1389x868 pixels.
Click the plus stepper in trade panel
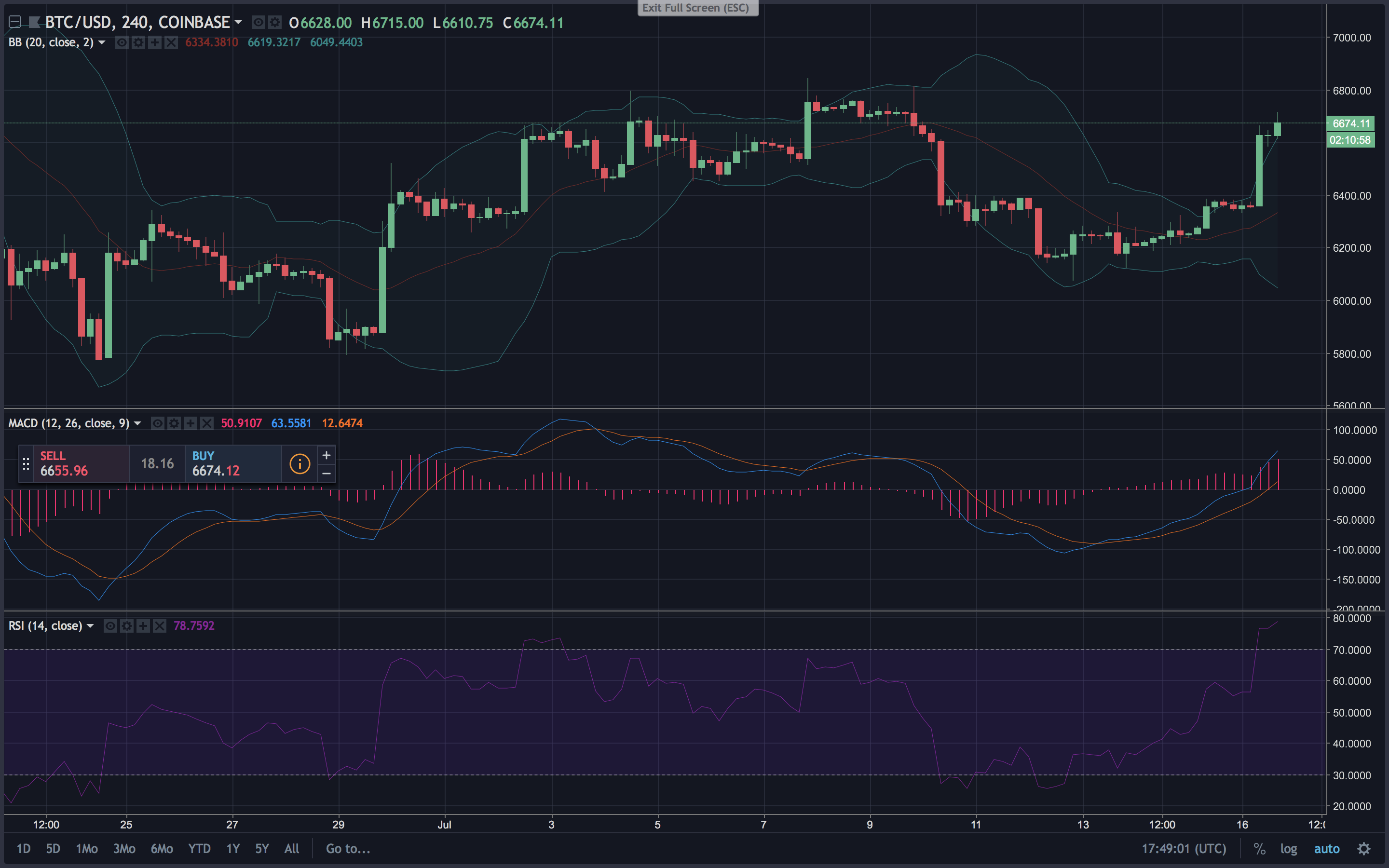(x=326, y=455)
